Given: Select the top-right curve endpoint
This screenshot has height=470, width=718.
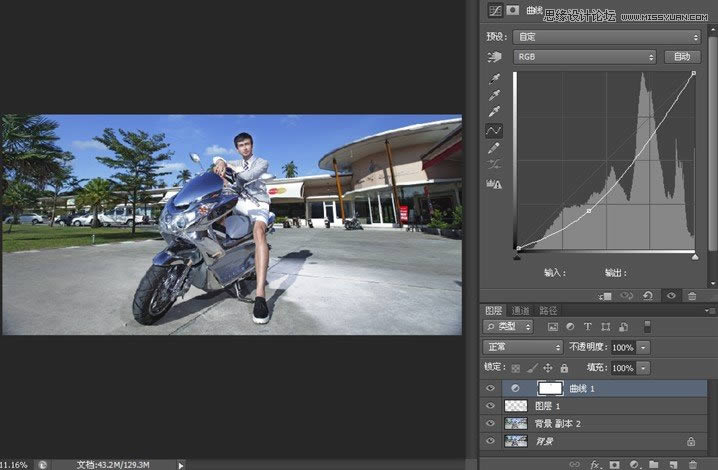Looking at the screenshot, I should [694, 73].
